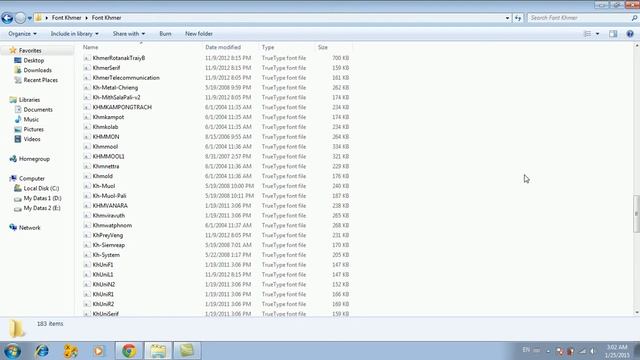This screenshot has width=640, height=360.
Task: Toggle the preview pane icon
Action: (613, 34)
